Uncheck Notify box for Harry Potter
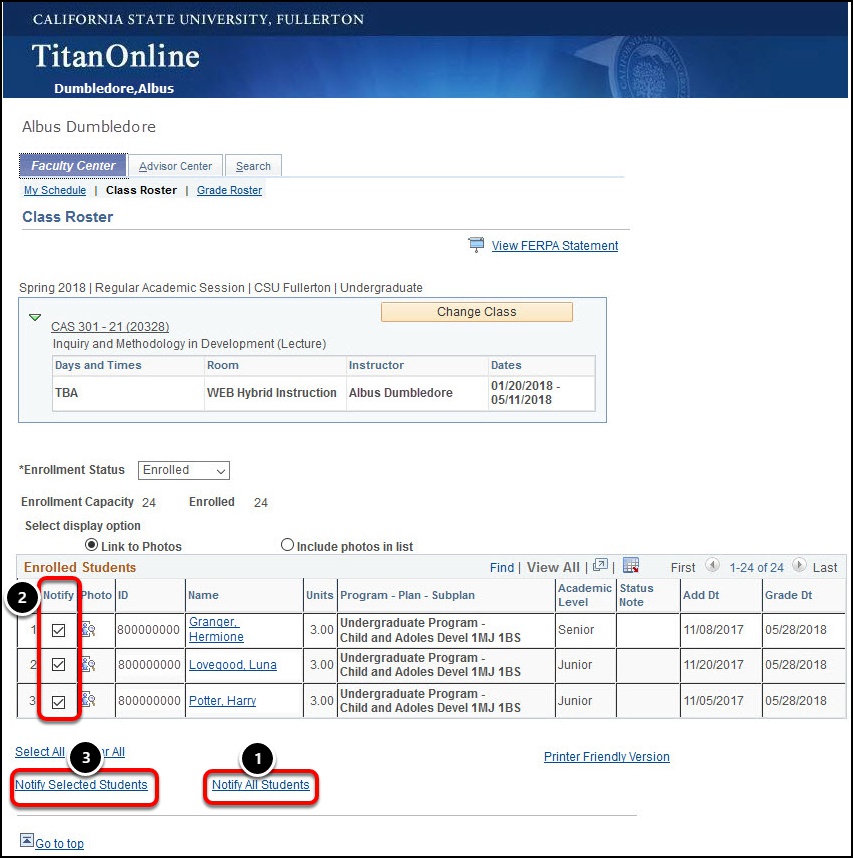Image resolution: width=853 pixels, height=858 pixels. [58, 702]
